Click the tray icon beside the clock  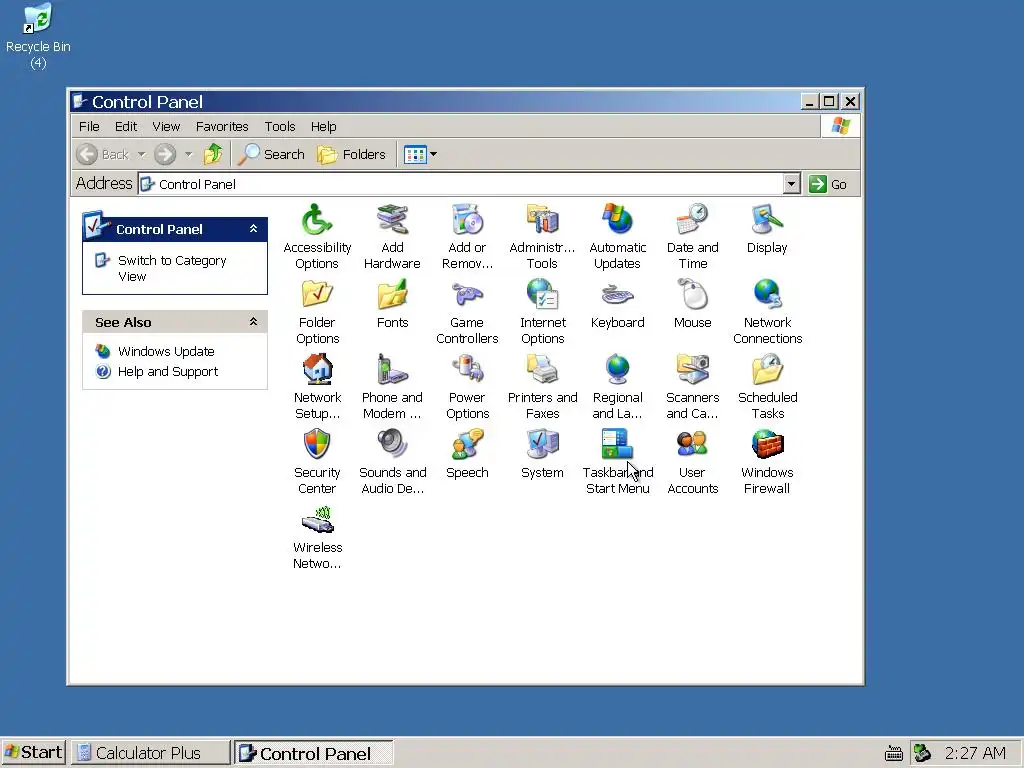click(922, 753)
